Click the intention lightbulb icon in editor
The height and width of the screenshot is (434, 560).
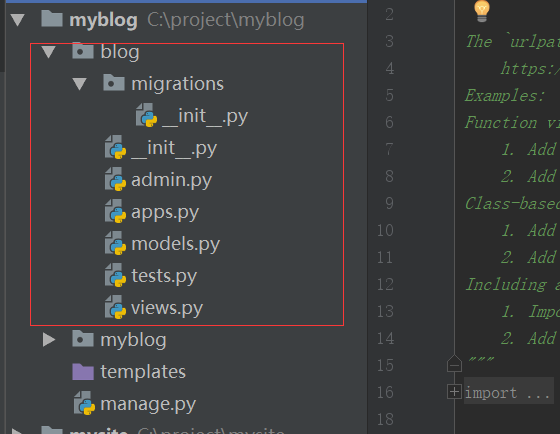[x=481, y=11]
